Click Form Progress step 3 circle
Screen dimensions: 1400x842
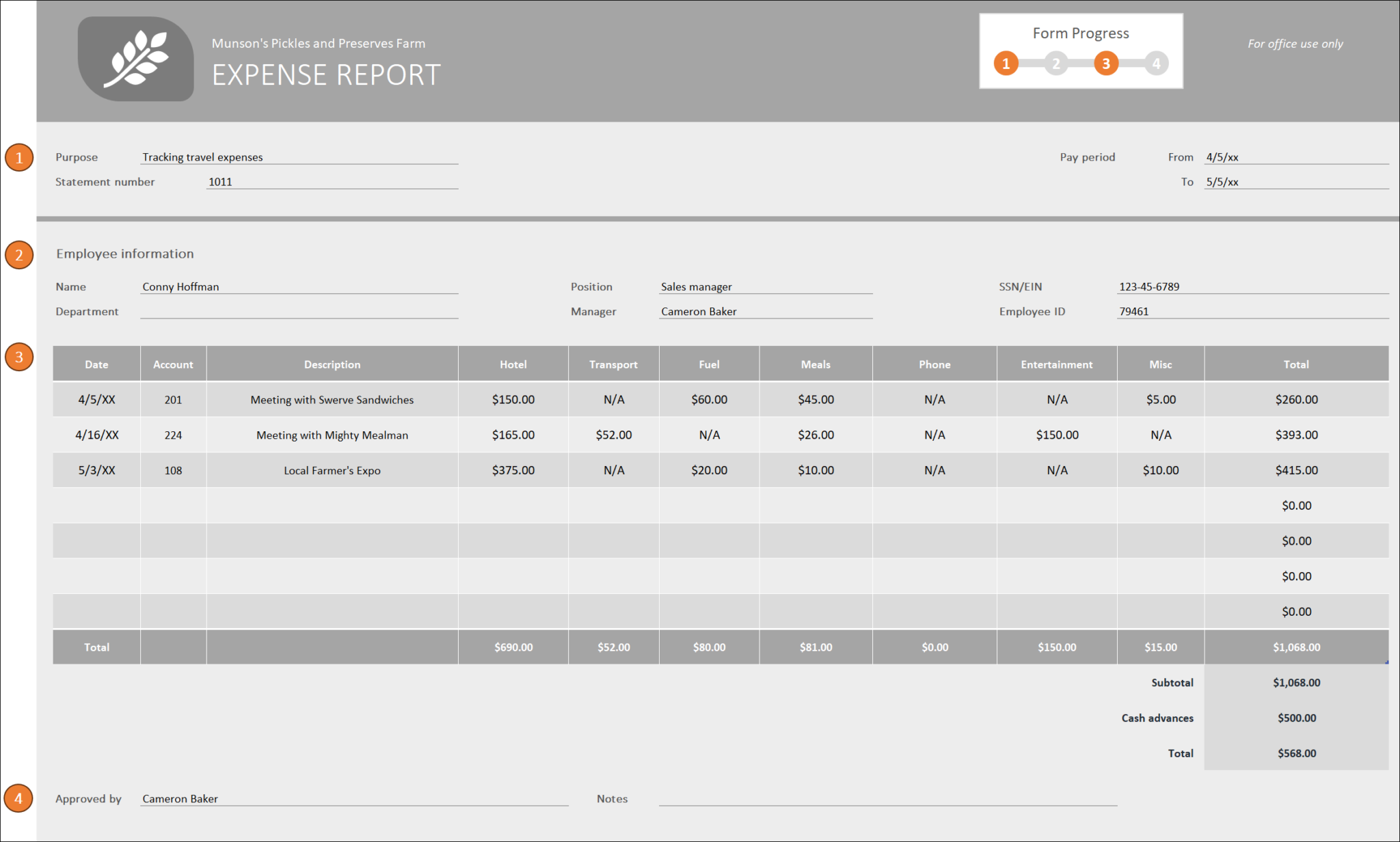(1105, 64)
